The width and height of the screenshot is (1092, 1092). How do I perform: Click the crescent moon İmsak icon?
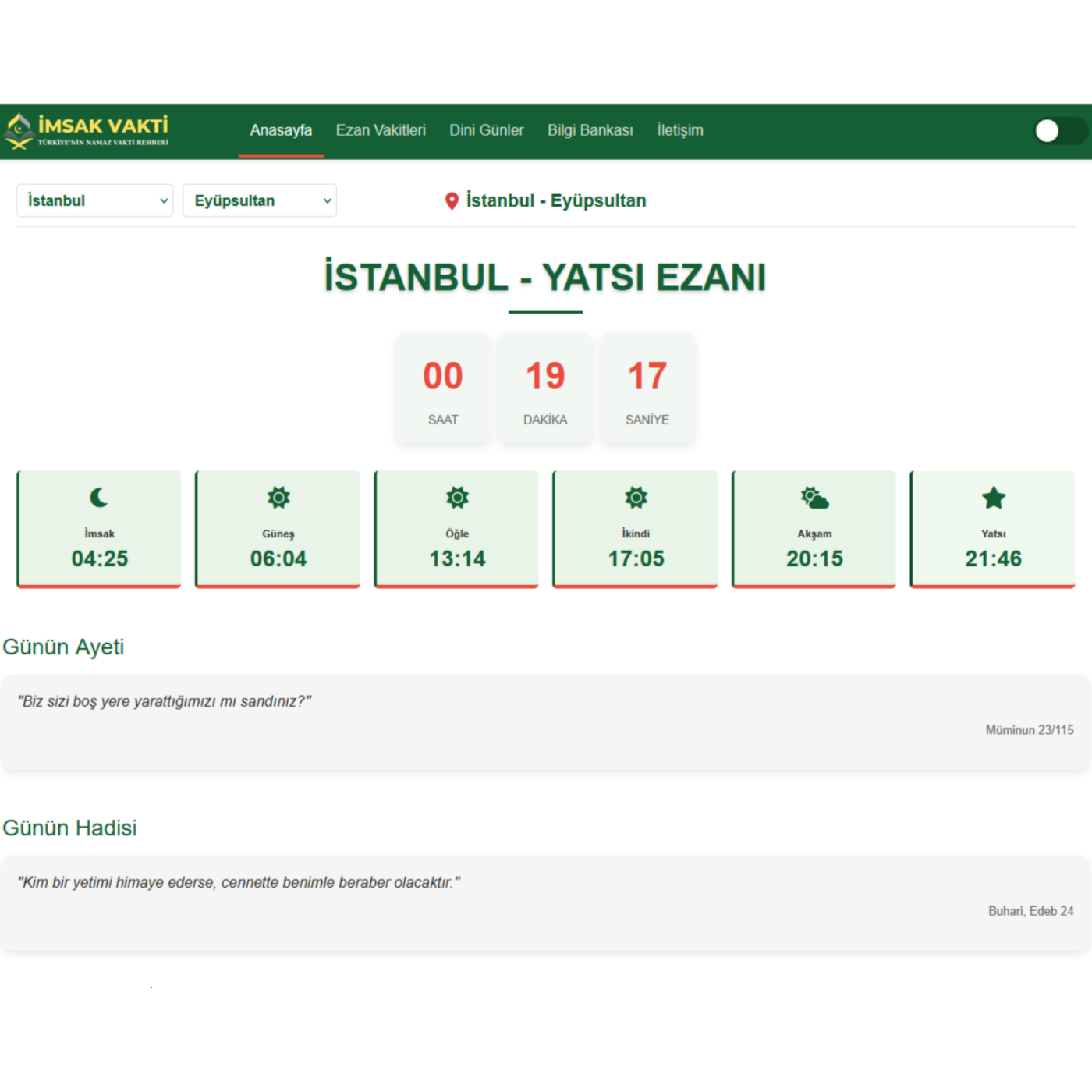[97, 498]
